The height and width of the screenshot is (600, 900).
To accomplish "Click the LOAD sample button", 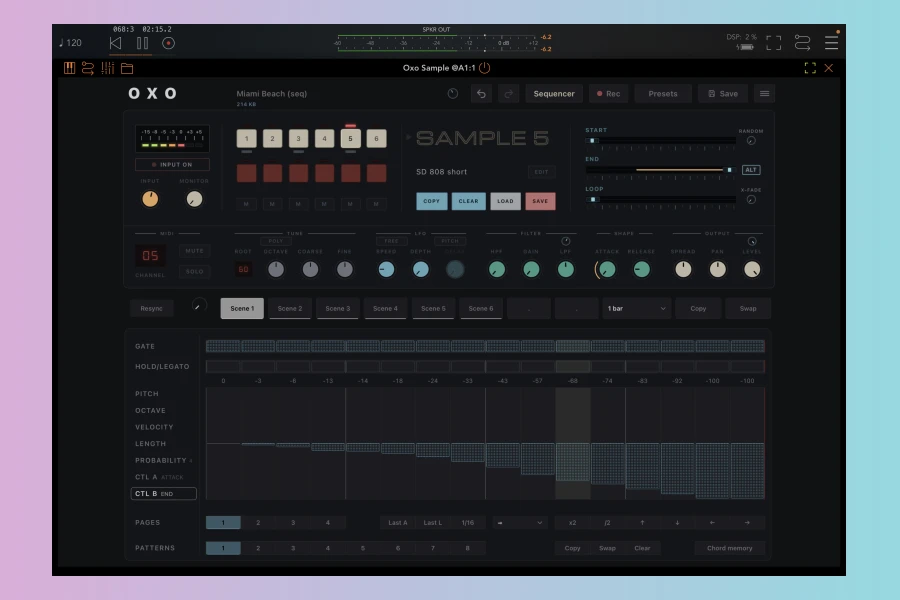I will click(505, 201).
